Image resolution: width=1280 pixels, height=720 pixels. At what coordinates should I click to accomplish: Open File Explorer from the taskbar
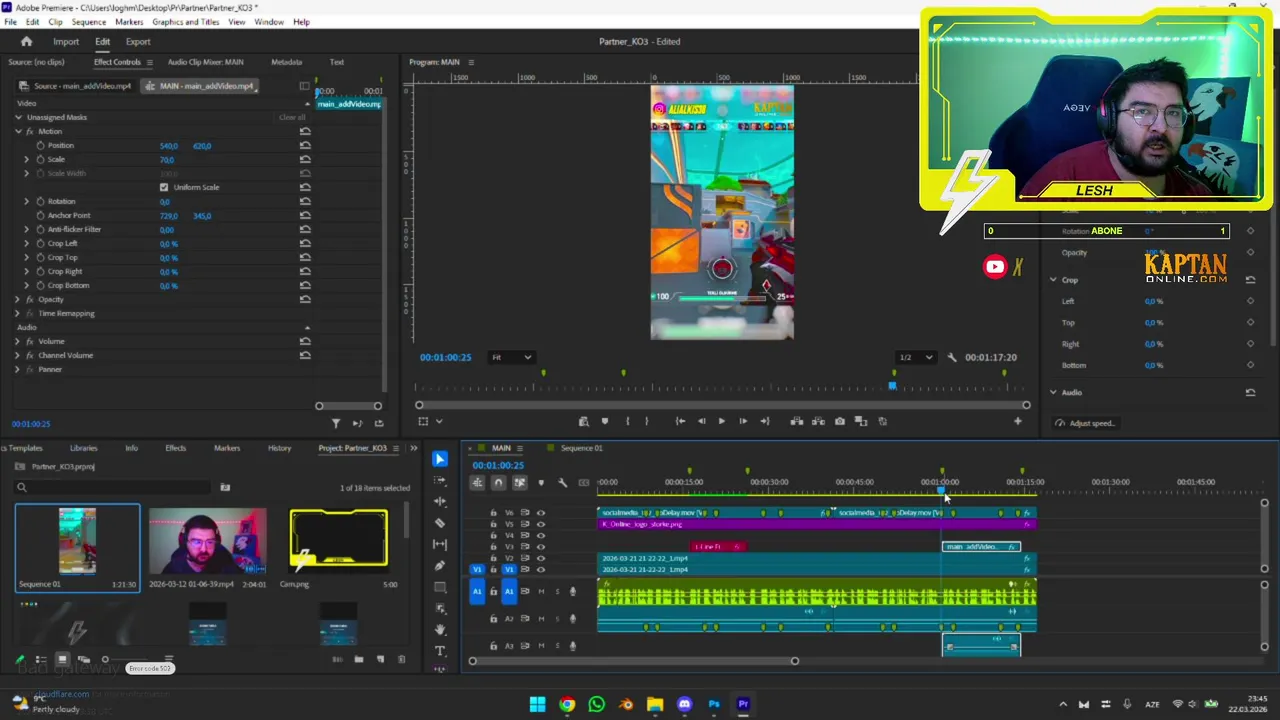[x=655, y=704]
